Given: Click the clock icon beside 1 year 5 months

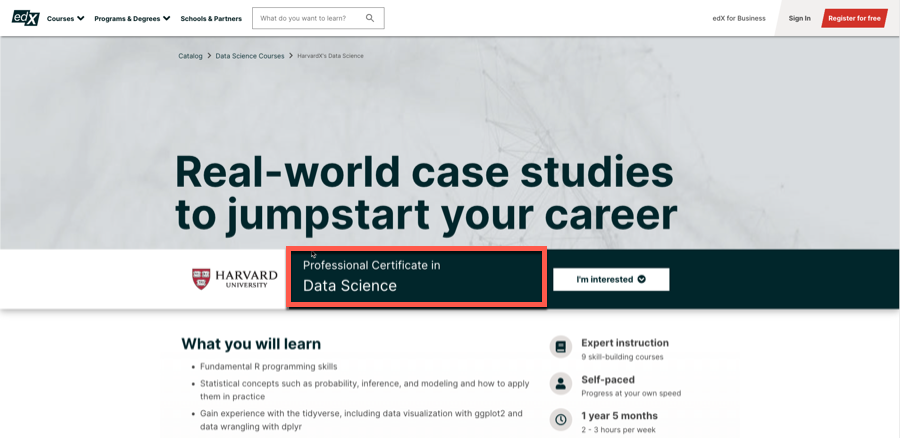Looking at the screenshot, I should pyautogui.click(x=561, y=420).
